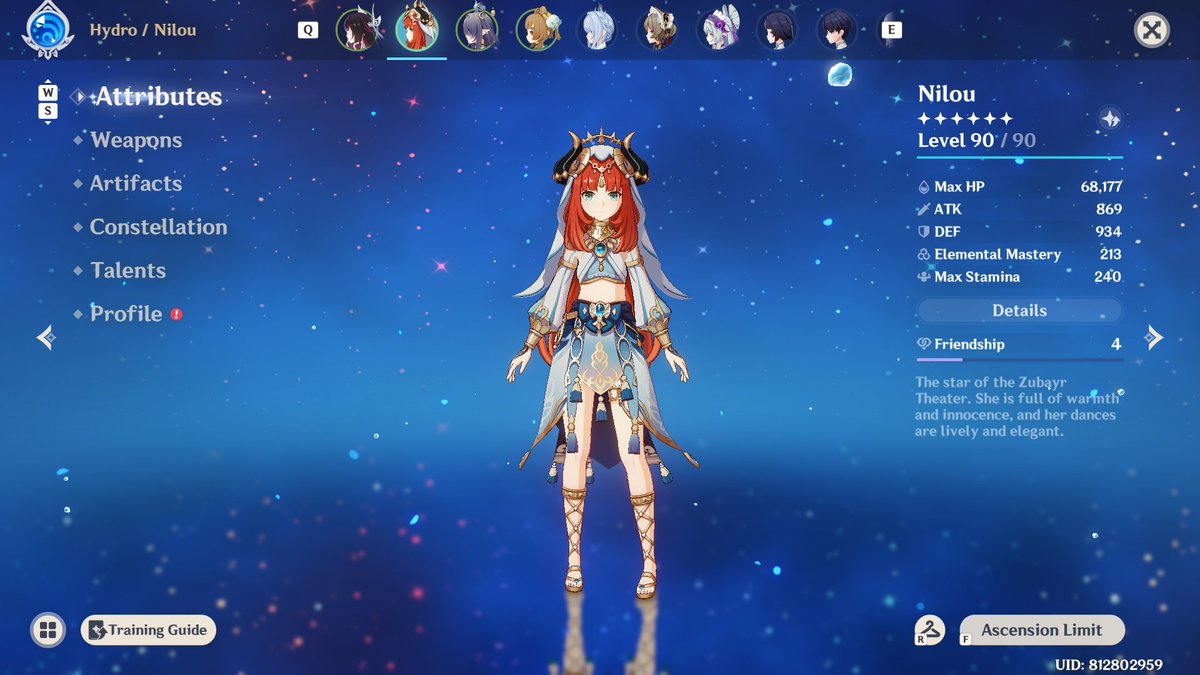Click the Level 90 / 90 text
This screenshot has height=675, width=1200.
pos(976,141)
